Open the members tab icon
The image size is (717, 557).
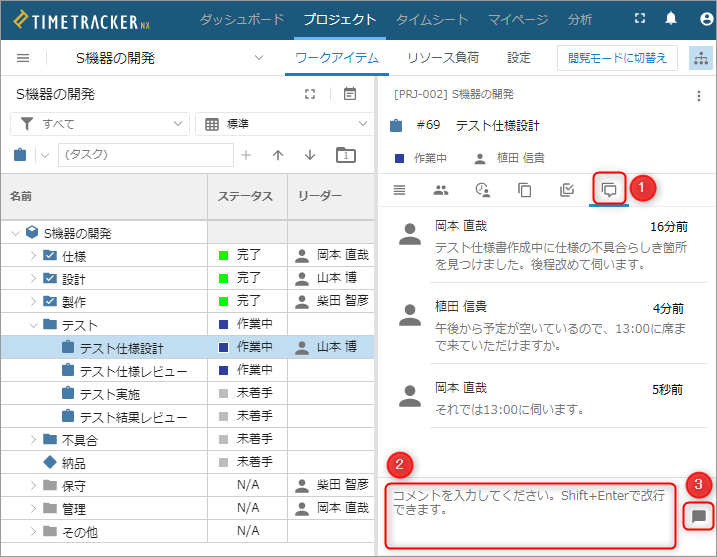(441, 189)
